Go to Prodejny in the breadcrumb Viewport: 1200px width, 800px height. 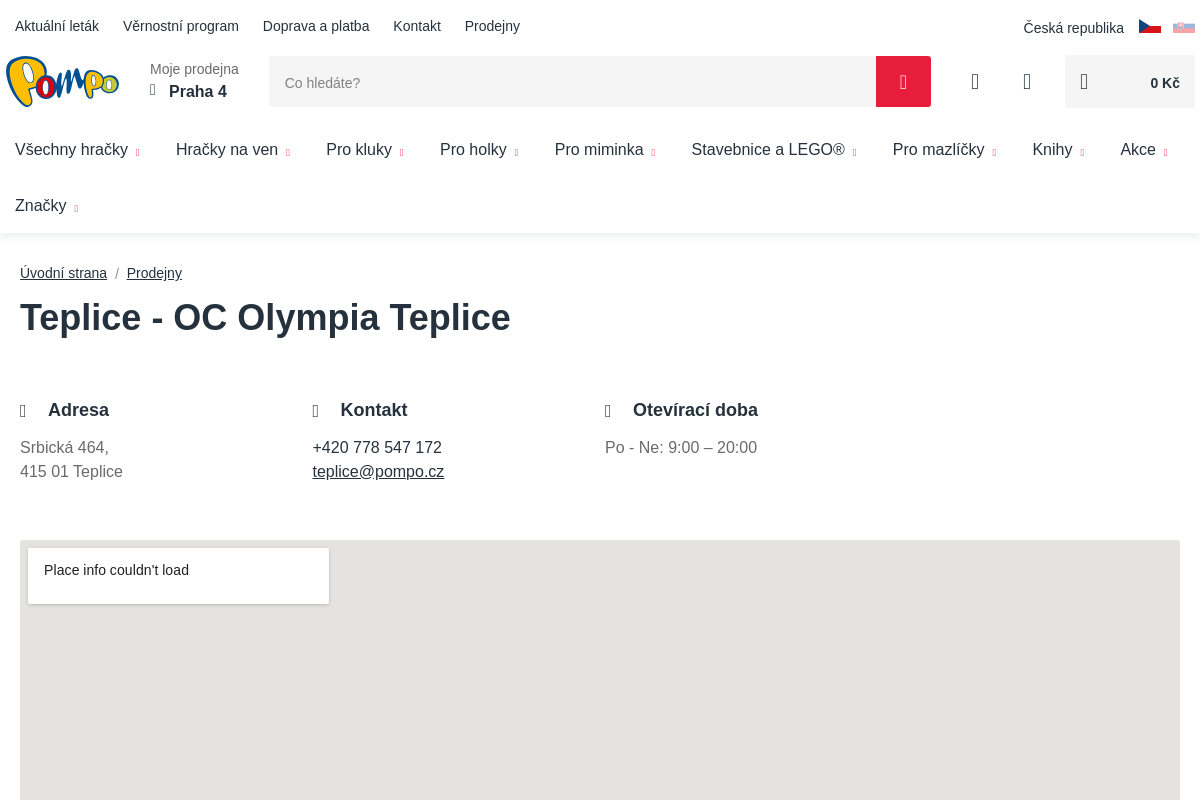point(154,273)
